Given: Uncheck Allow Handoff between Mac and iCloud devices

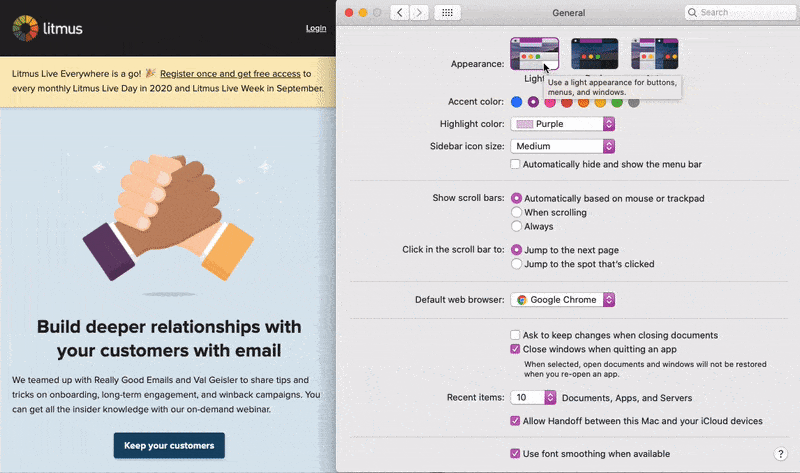Looking at the screenshot, I should (x=515, y=421).
